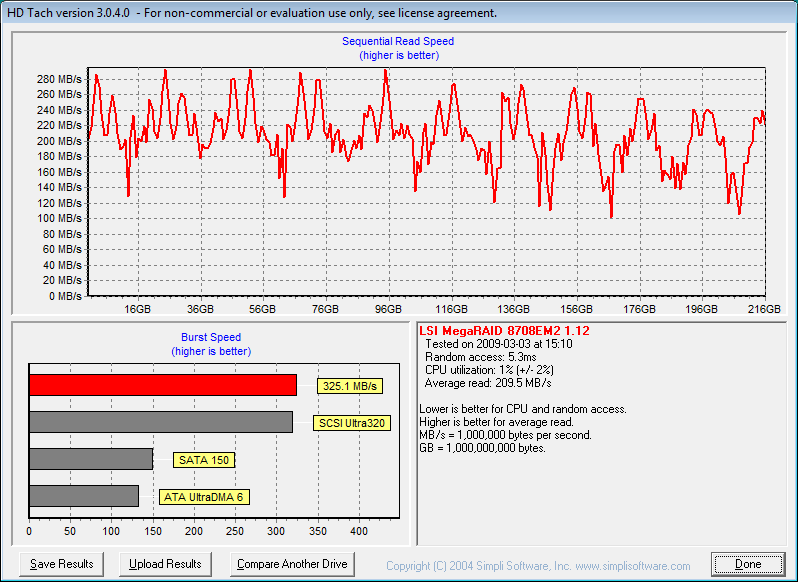Click the Sequential Read Speed heading
This screenshot has height=582, width=798.
pos(398,42)
